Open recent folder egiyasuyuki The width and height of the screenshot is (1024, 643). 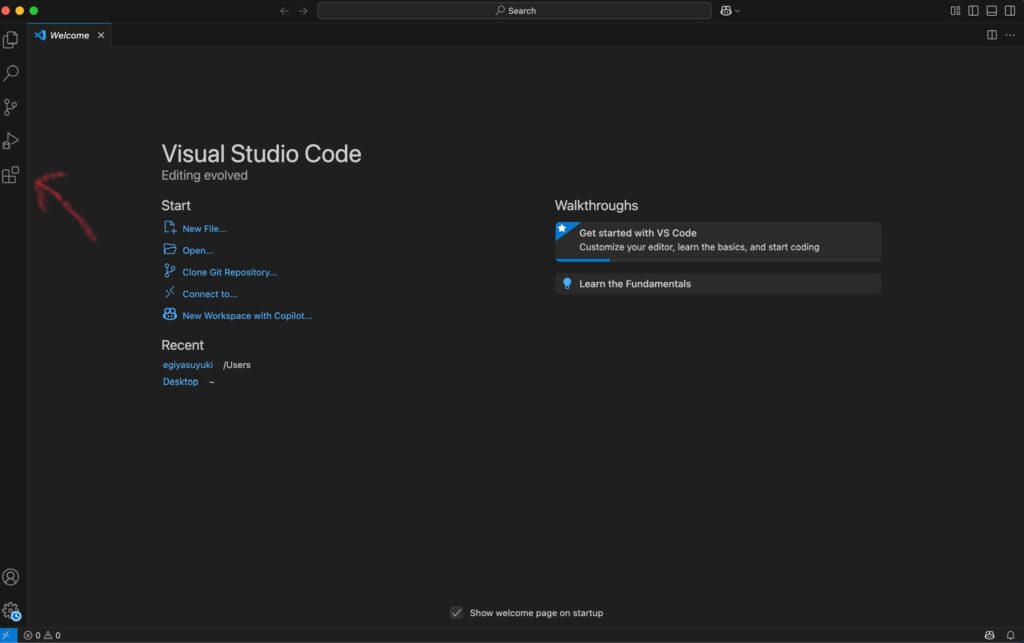(187, 365)
